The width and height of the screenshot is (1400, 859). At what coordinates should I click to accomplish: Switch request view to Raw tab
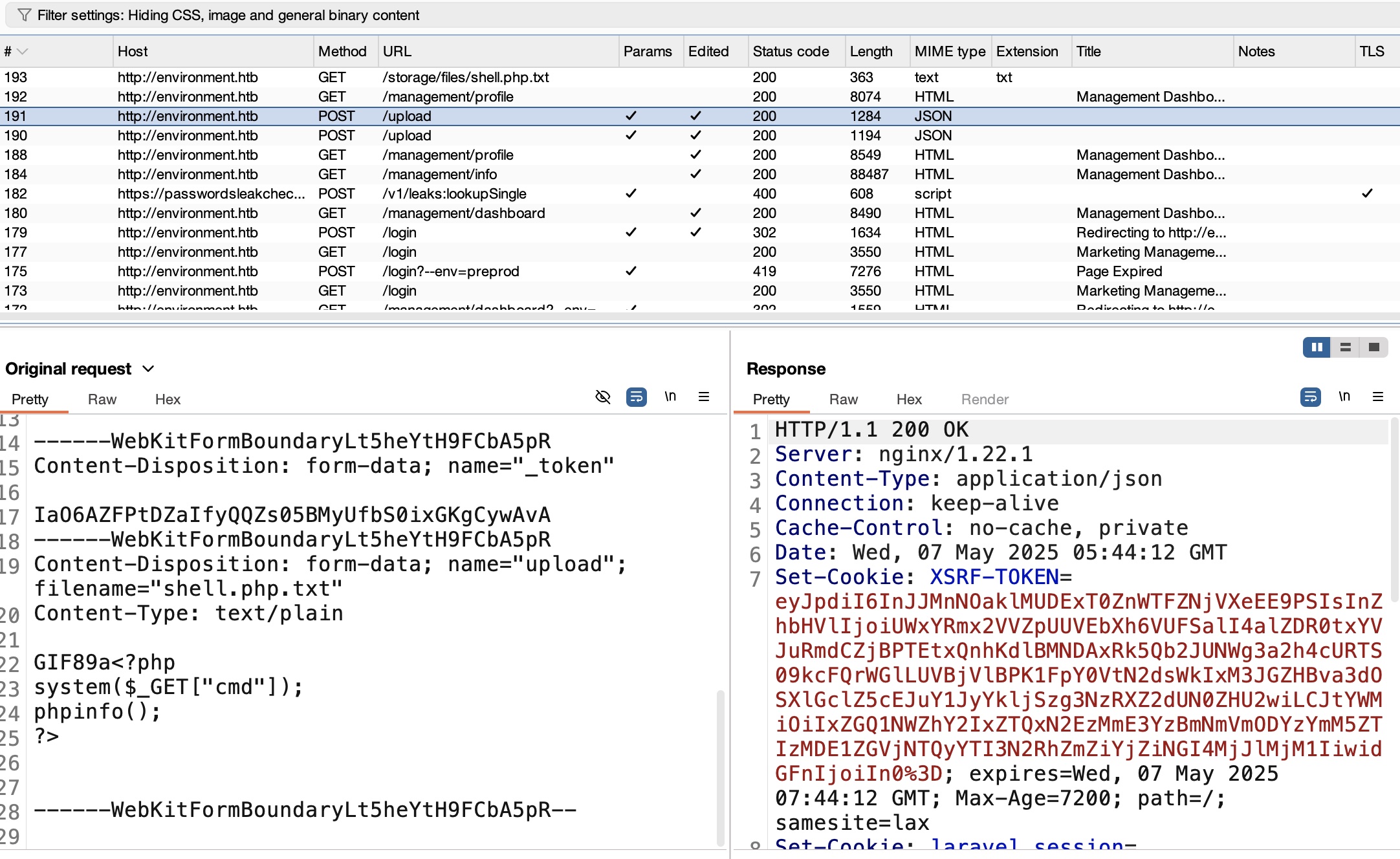102,399
